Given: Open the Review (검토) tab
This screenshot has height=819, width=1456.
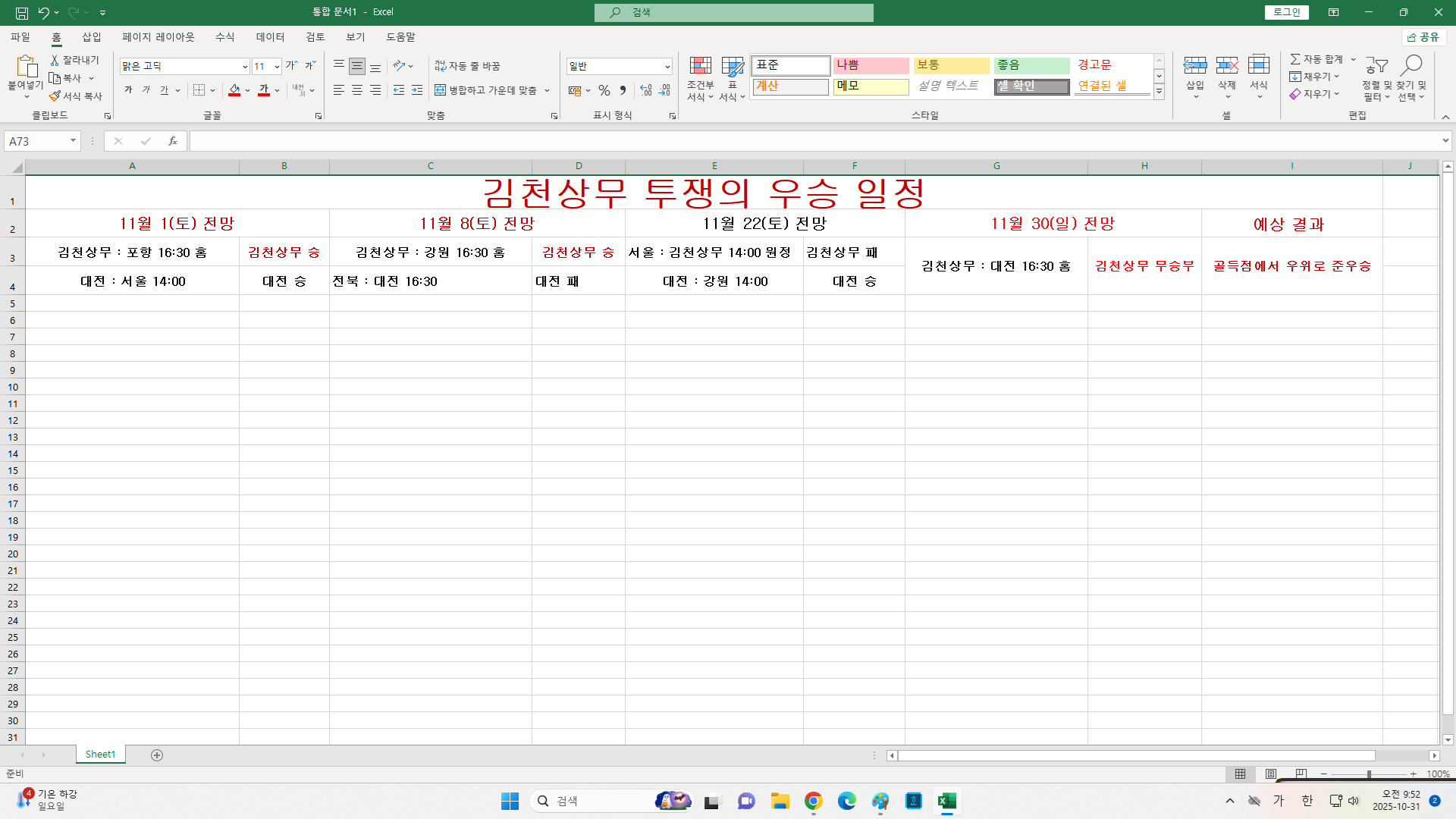Looking at the screenshot, I should [315, 37].
